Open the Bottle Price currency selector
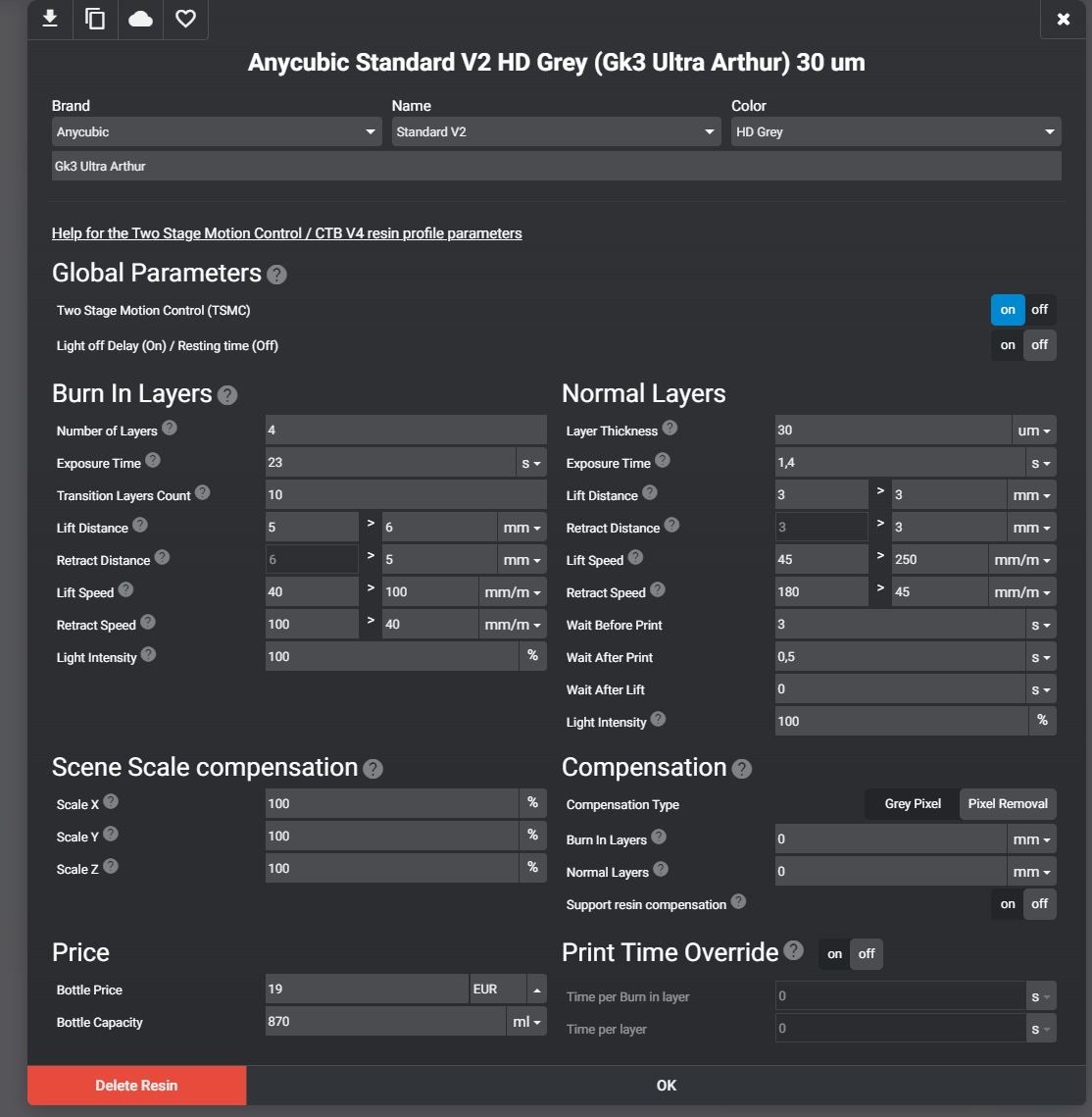 click(508, 990)
